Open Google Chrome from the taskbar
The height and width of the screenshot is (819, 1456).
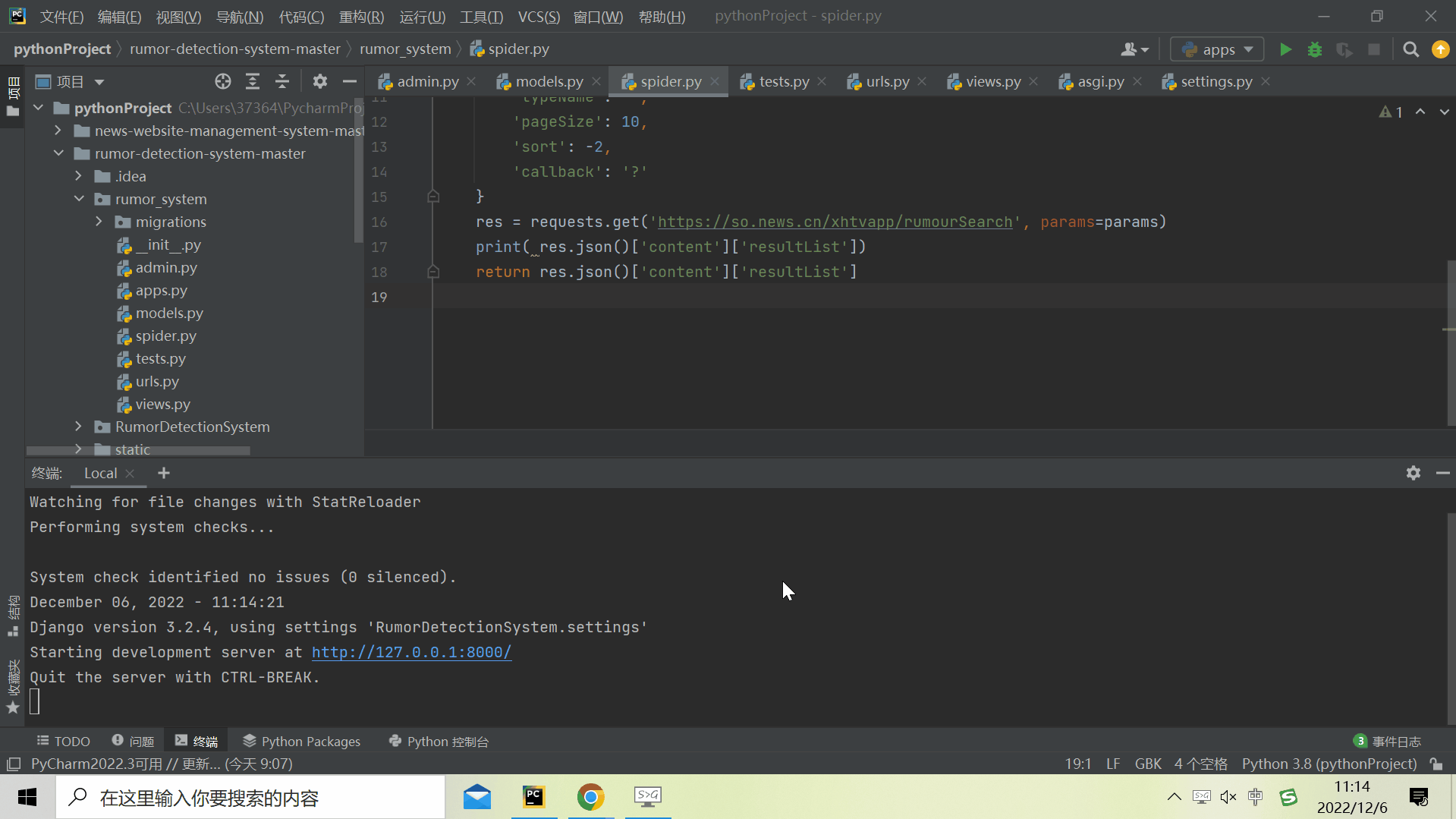[x=590, y=797]
